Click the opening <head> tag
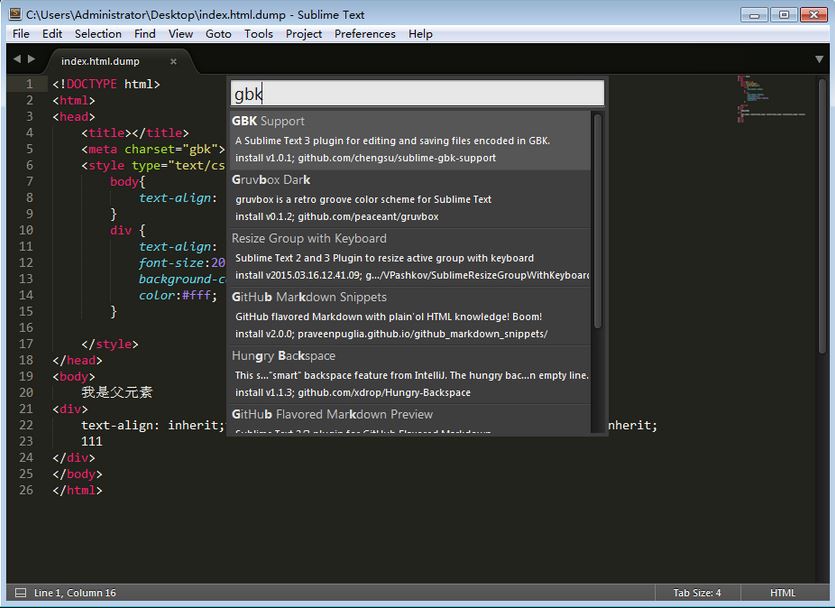 pyautogui.click(x=73, y=117)
